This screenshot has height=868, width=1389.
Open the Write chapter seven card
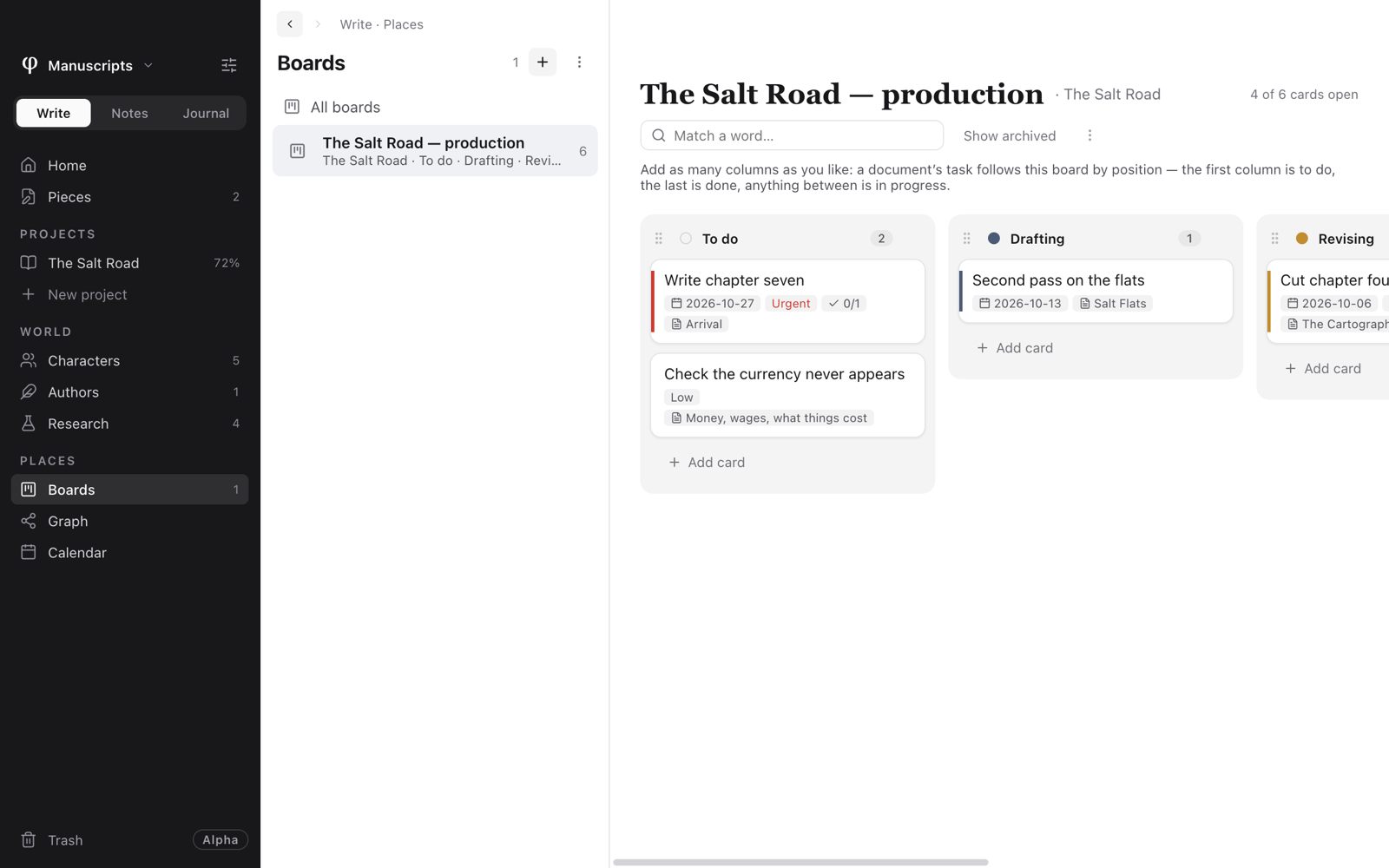click(x=787, y=301)
